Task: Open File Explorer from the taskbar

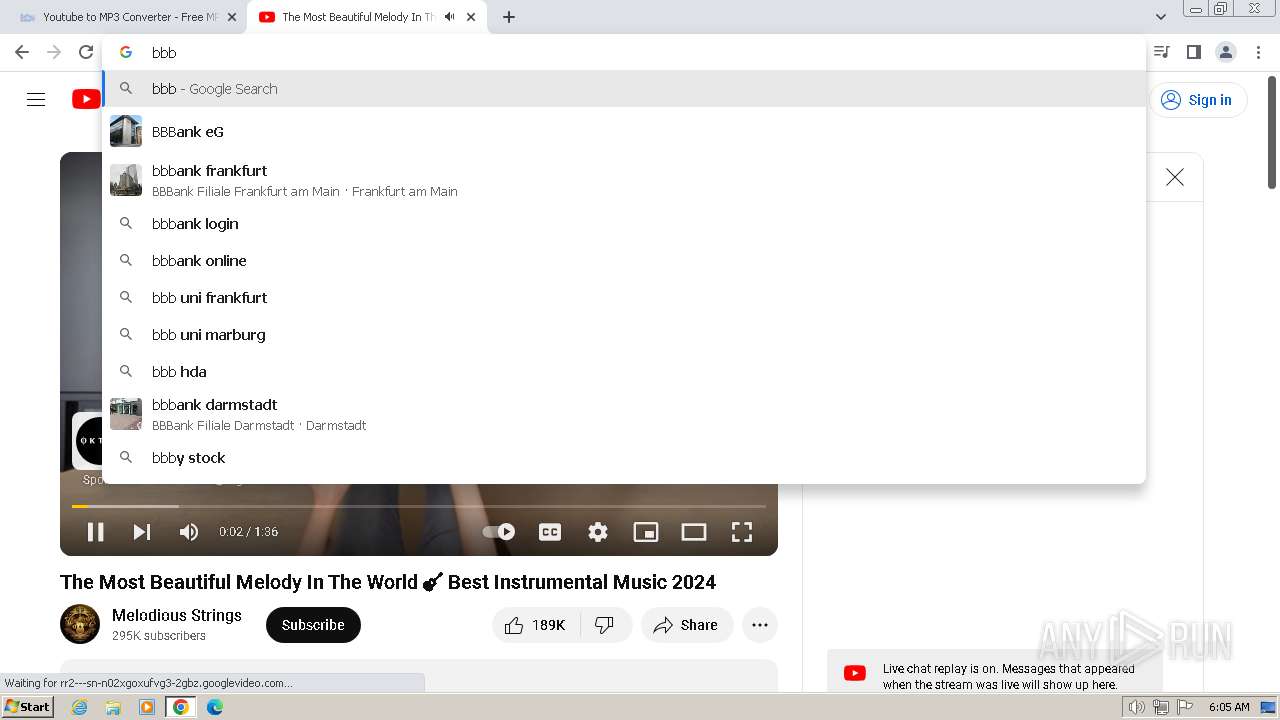Action: pos(113,707)
